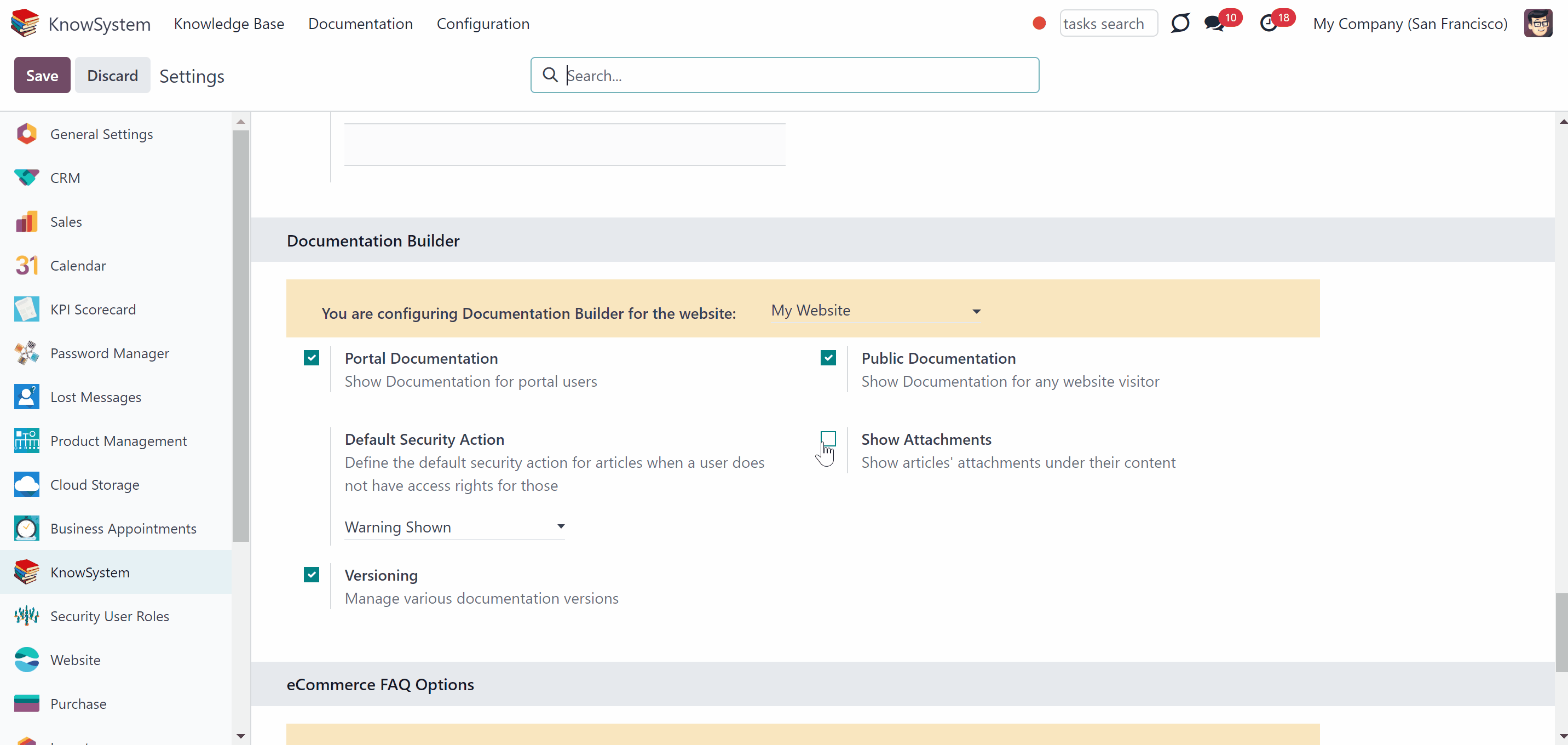
Task: Open the Configuration menu
Action: (x=483, y=24)
